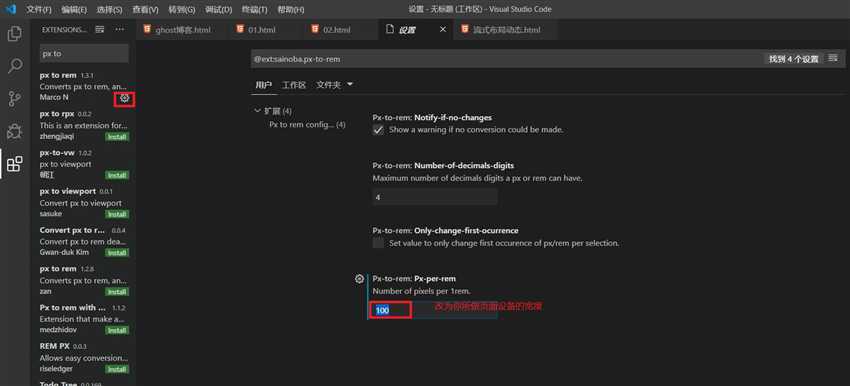
Task: Open Run and Debug view
Action: click(x=15, y=131)
